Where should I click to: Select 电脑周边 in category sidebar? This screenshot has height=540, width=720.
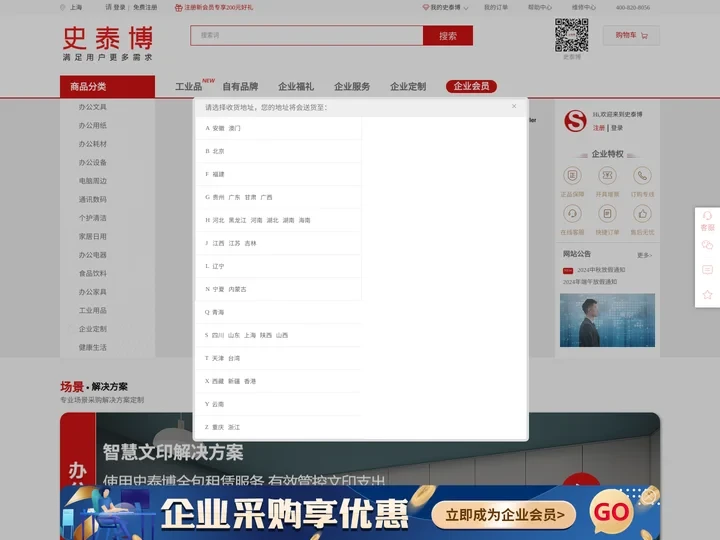point(93,181)
